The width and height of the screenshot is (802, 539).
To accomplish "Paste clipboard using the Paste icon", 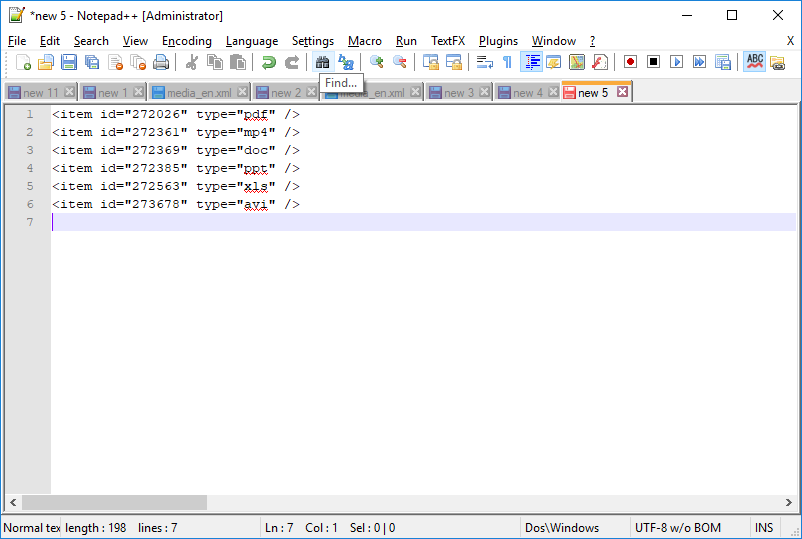I will [238, 62].
